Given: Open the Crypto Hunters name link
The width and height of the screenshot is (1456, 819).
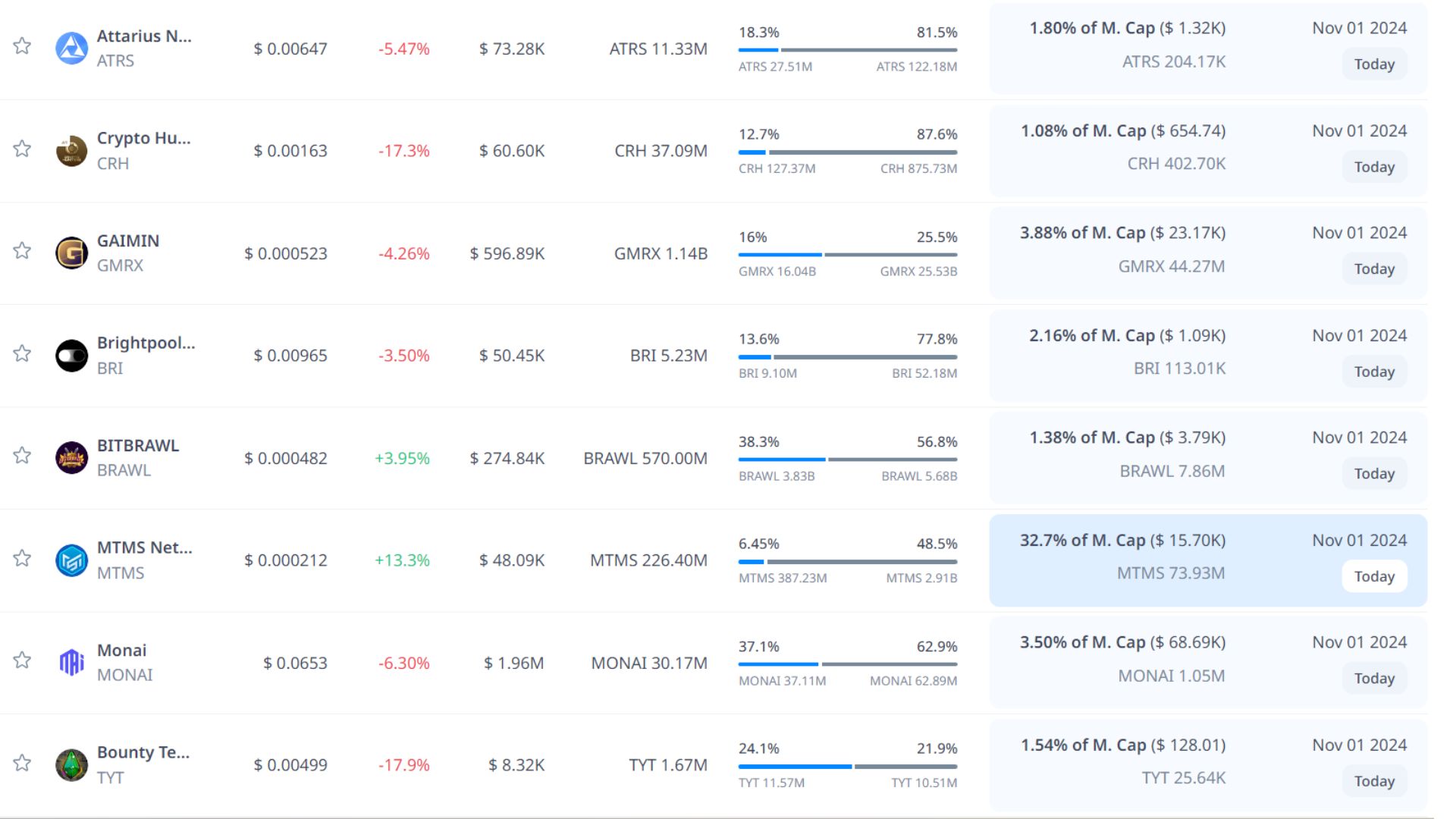Looking at the screenshot, I should 143,138.
